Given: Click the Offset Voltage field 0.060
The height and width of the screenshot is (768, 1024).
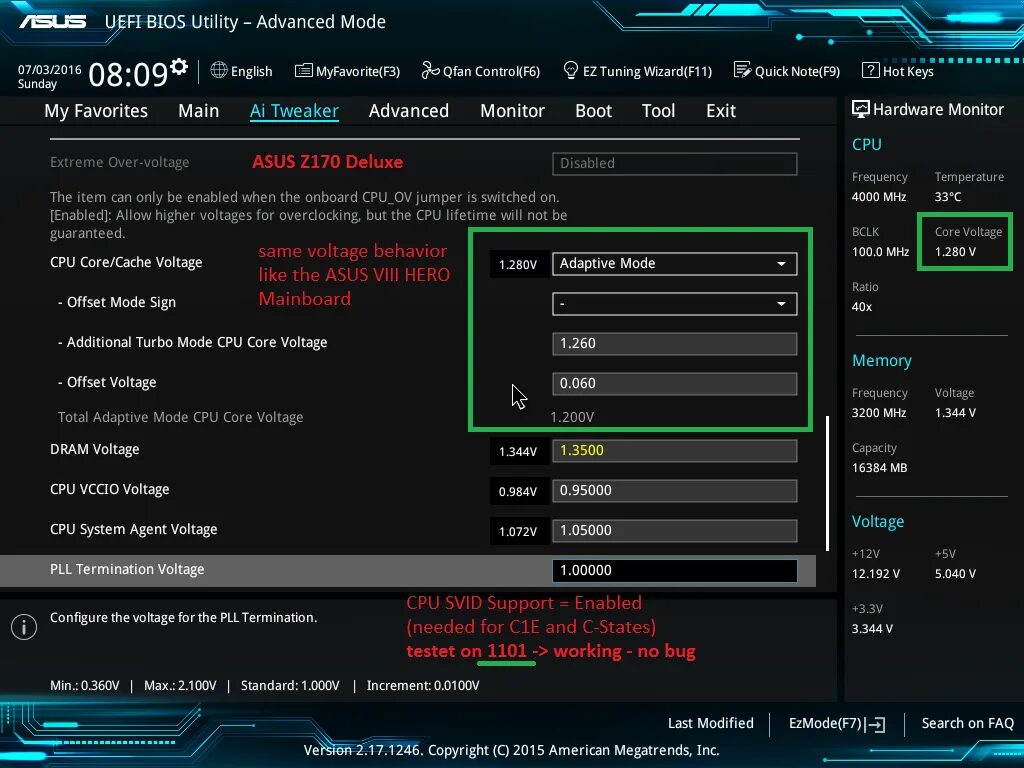Looking at the screenshot, I should pos(675,383).
